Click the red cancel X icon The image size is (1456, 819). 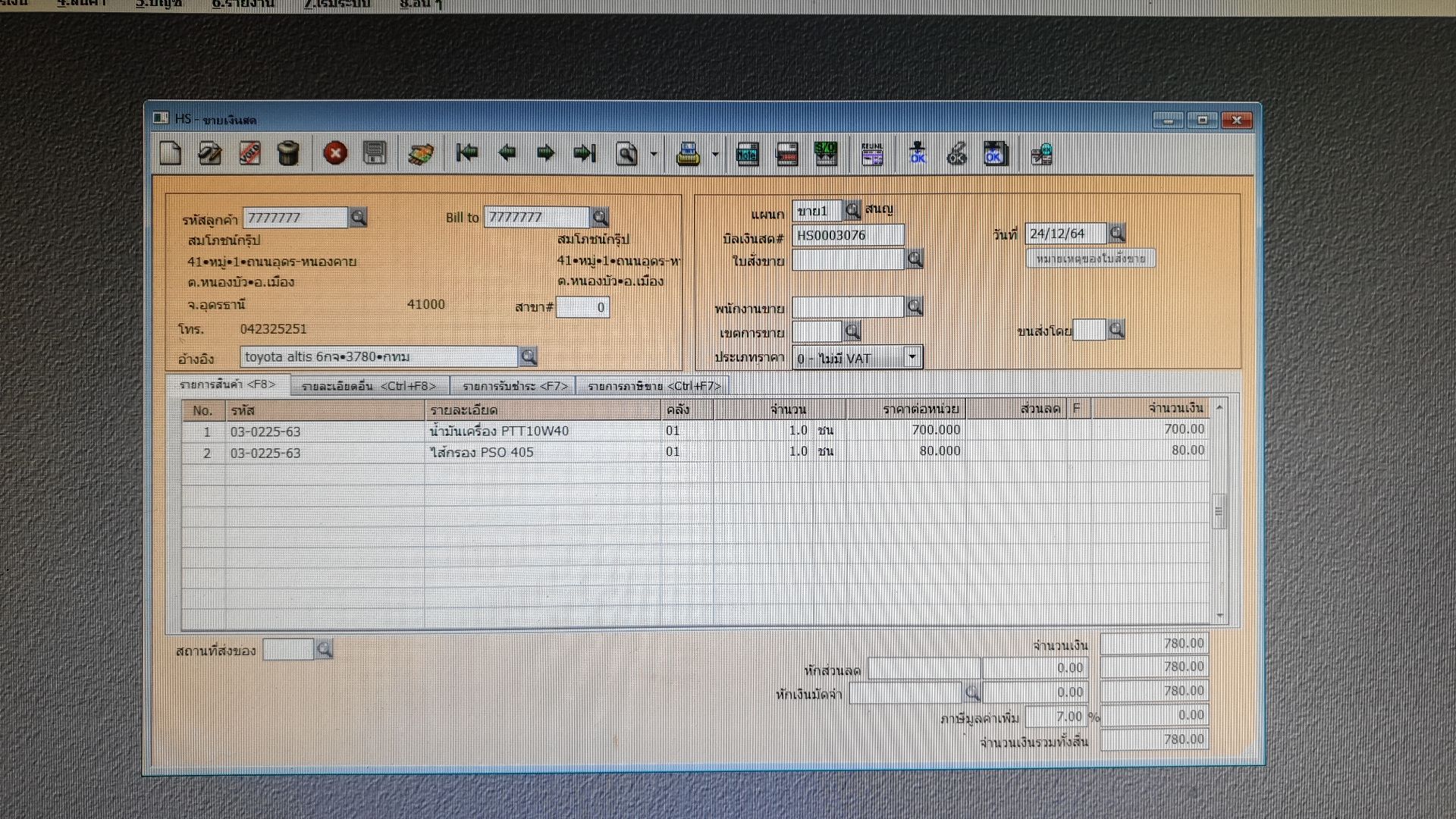(x=335, y=153)
